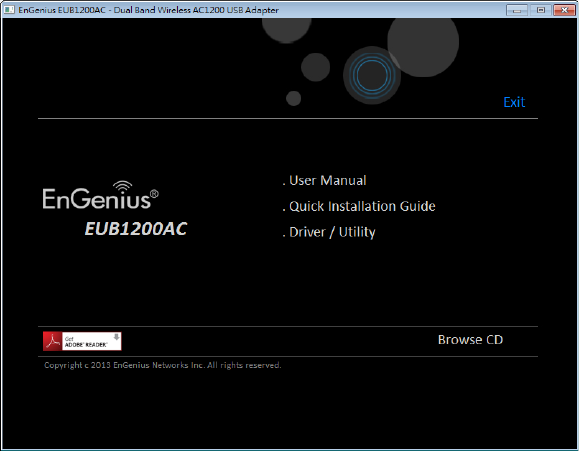Image resolution: width=579 pixels, height=451 pixels.
Task: Click the copyright notice text
Action: (162, 365)
